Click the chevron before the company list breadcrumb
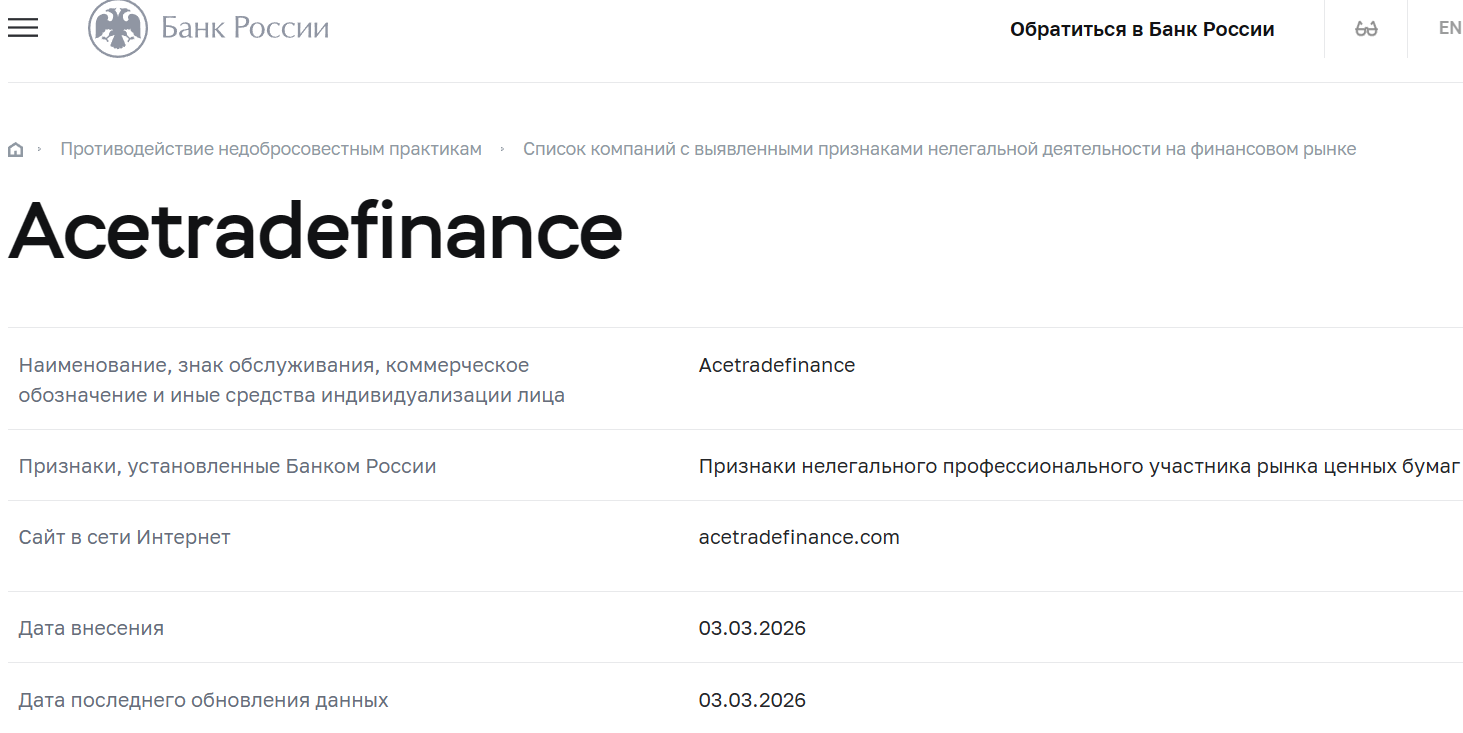This screenshot has height=733, width=1463. point(505,148)
